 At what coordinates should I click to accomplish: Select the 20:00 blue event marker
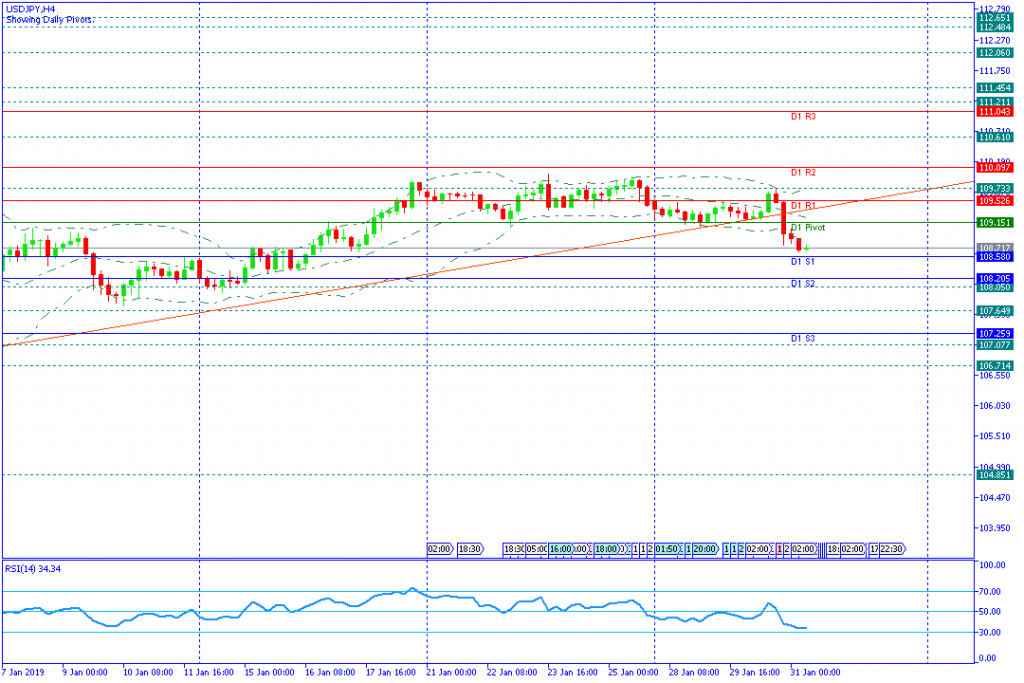click(x=705, y=549)
